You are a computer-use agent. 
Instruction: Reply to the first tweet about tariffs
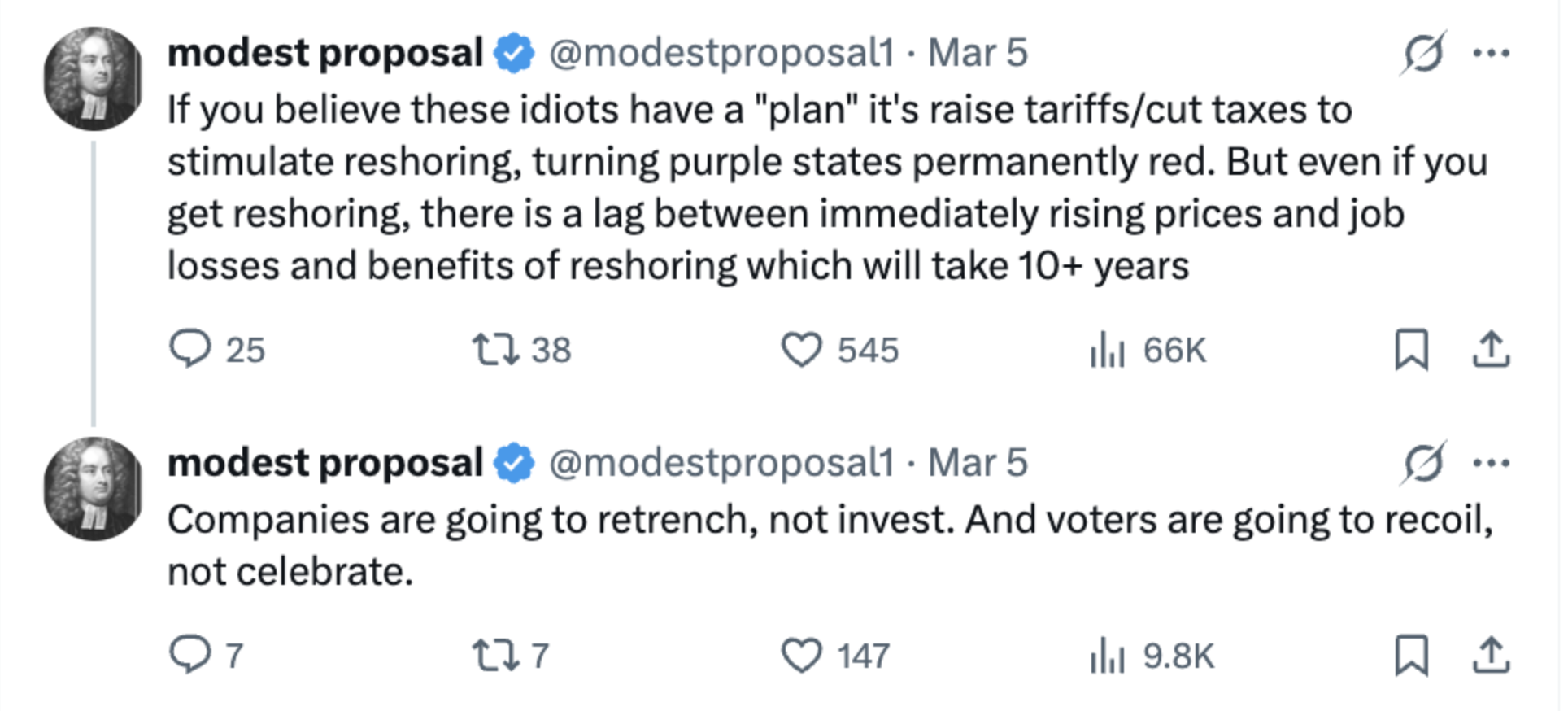190,349
